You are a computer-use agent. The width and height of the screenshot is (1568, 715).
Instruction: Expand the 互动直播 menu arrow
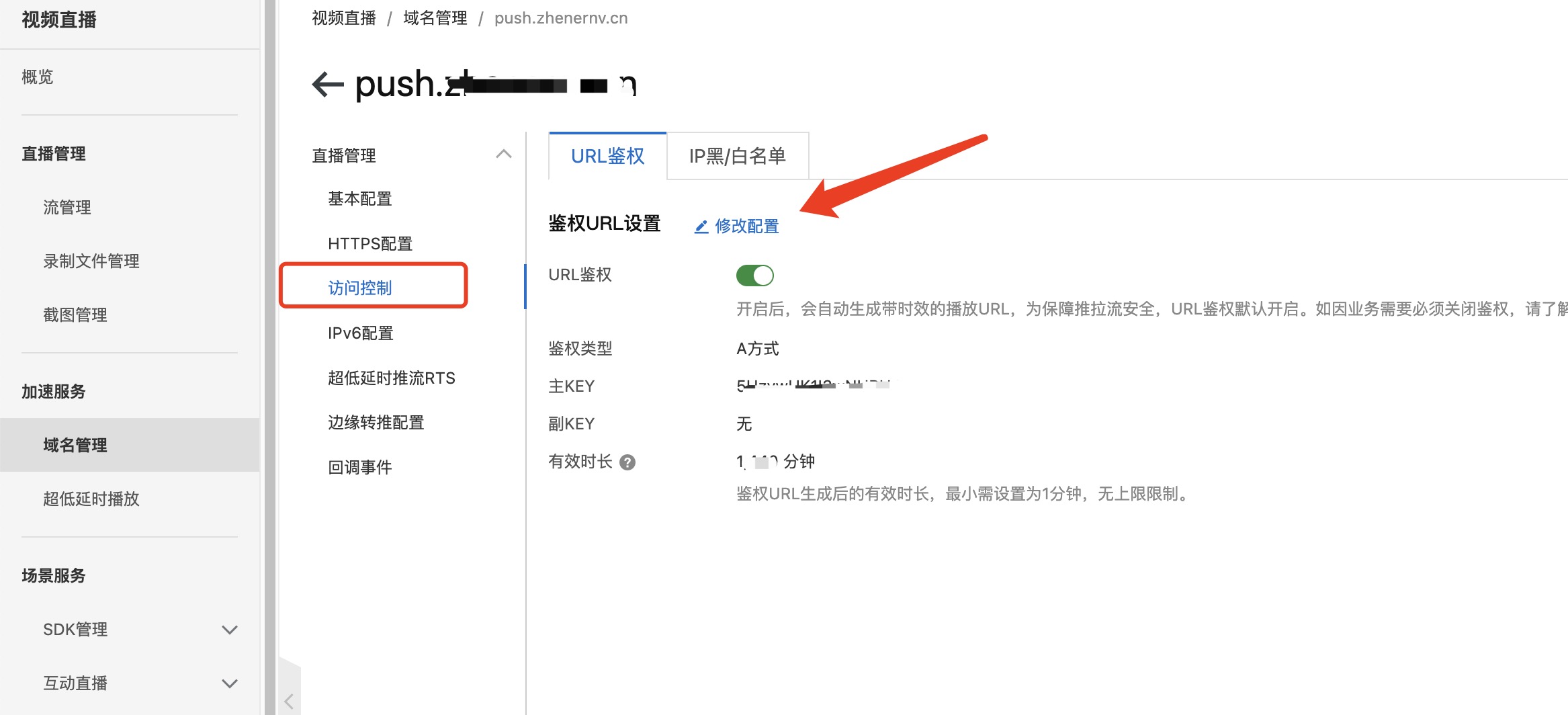(230, 683)
